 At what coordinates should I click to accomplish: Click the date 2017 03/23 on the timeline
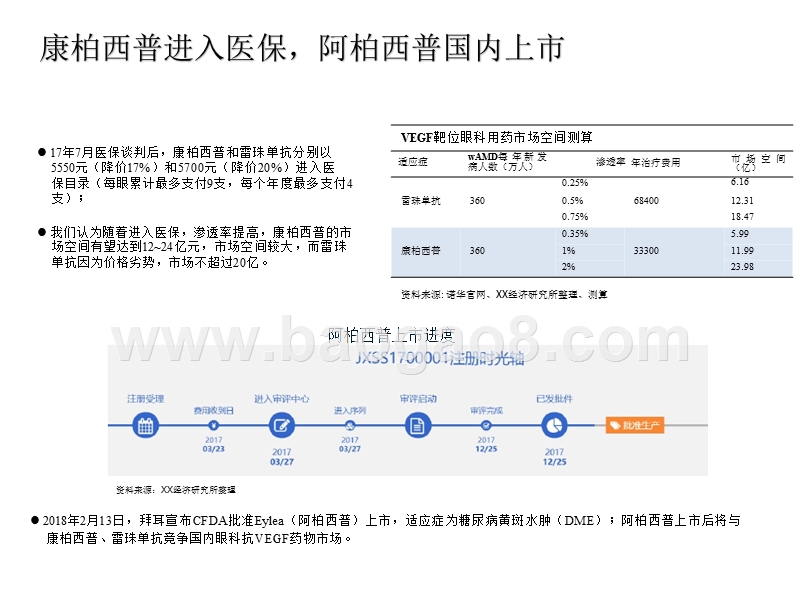[214, 444]
